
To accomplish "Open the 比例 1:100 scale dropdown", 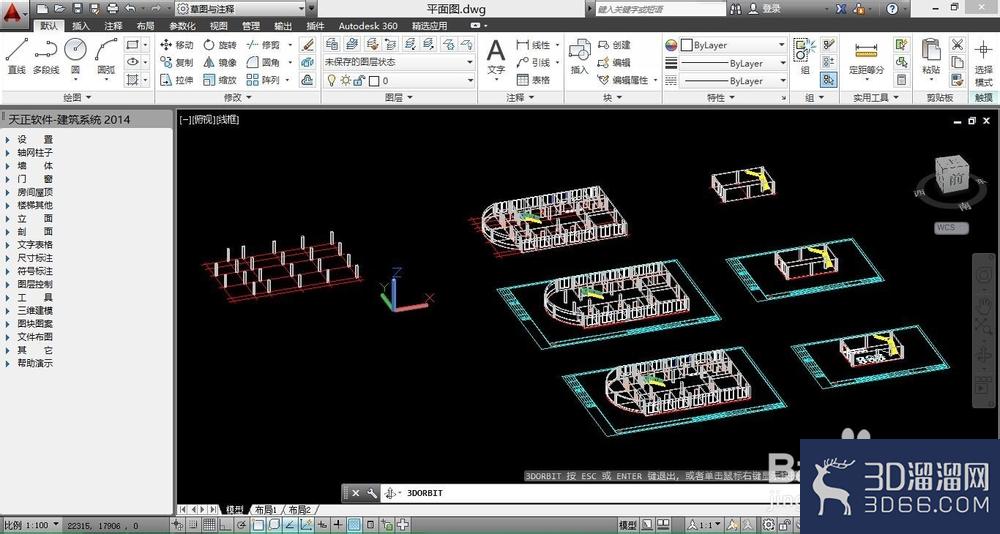I will tap(32, 525).
